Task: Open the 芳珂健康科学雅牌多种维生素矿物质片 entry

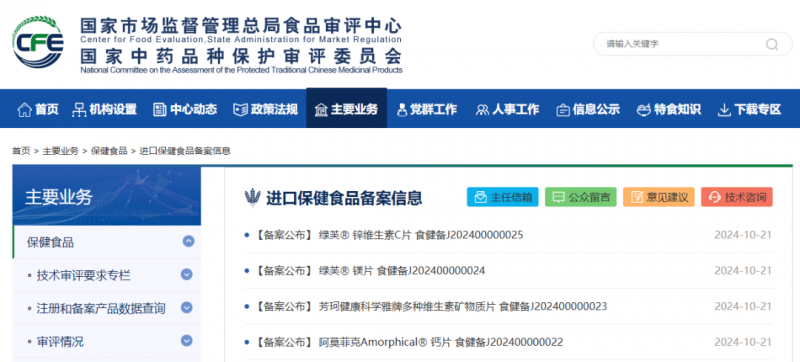Action: pyautogui.click(x=431, y=306)
